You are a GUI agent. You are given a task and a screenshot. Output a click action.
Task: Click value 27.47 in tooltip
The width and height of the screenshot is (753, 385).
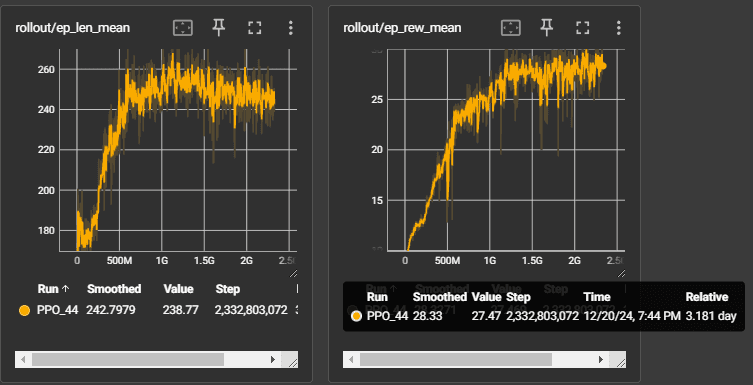tap(486, 316)
